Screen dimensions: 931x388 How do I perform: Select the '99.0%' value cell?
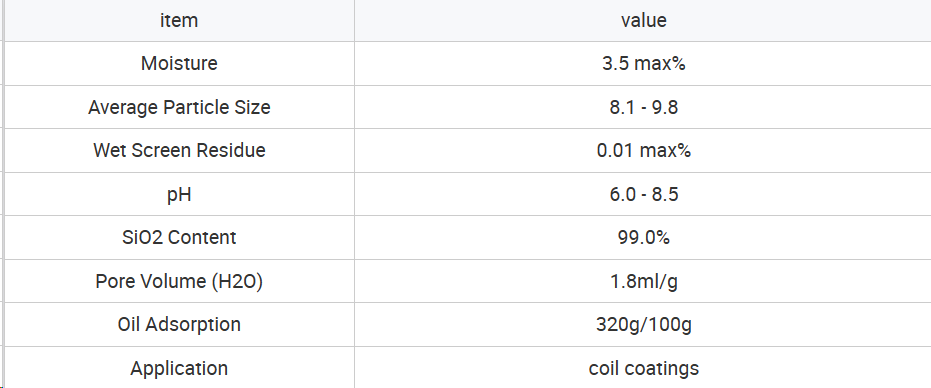[x=643, y=238]
